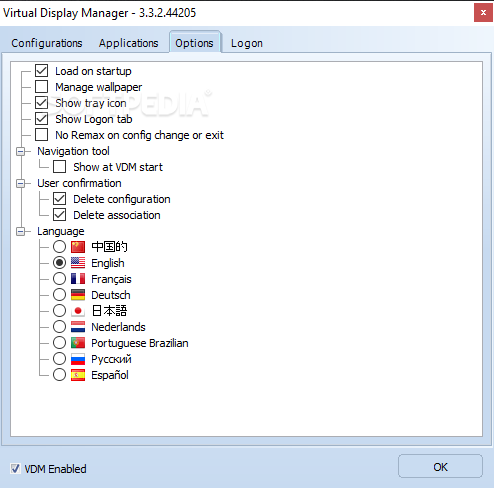This screenshot has width=494, height=488.
Task: Click the User confirmation label
Action: click(x=79, y=183)
